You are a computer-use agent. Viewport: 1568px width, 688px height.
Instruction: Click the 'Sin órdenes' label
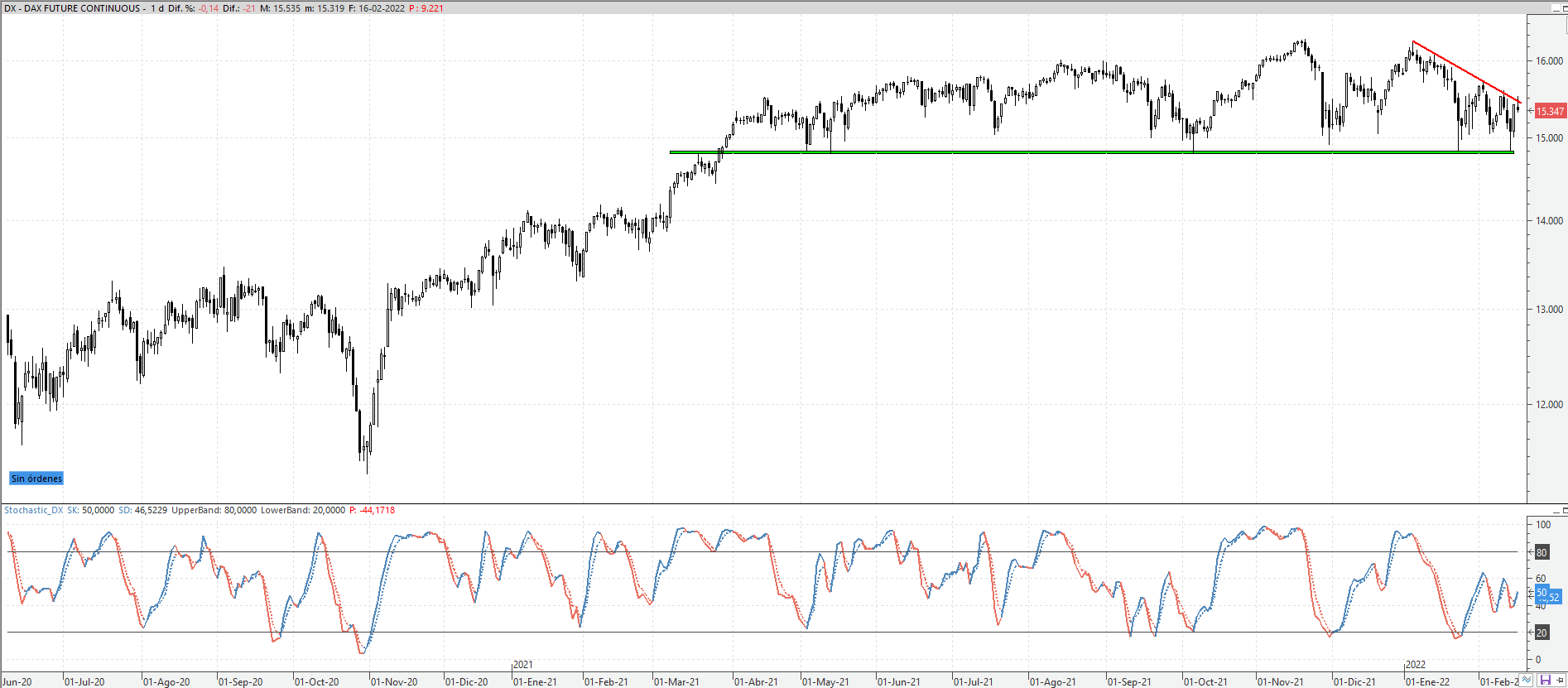pyautogui.click(x=36, y=479)
